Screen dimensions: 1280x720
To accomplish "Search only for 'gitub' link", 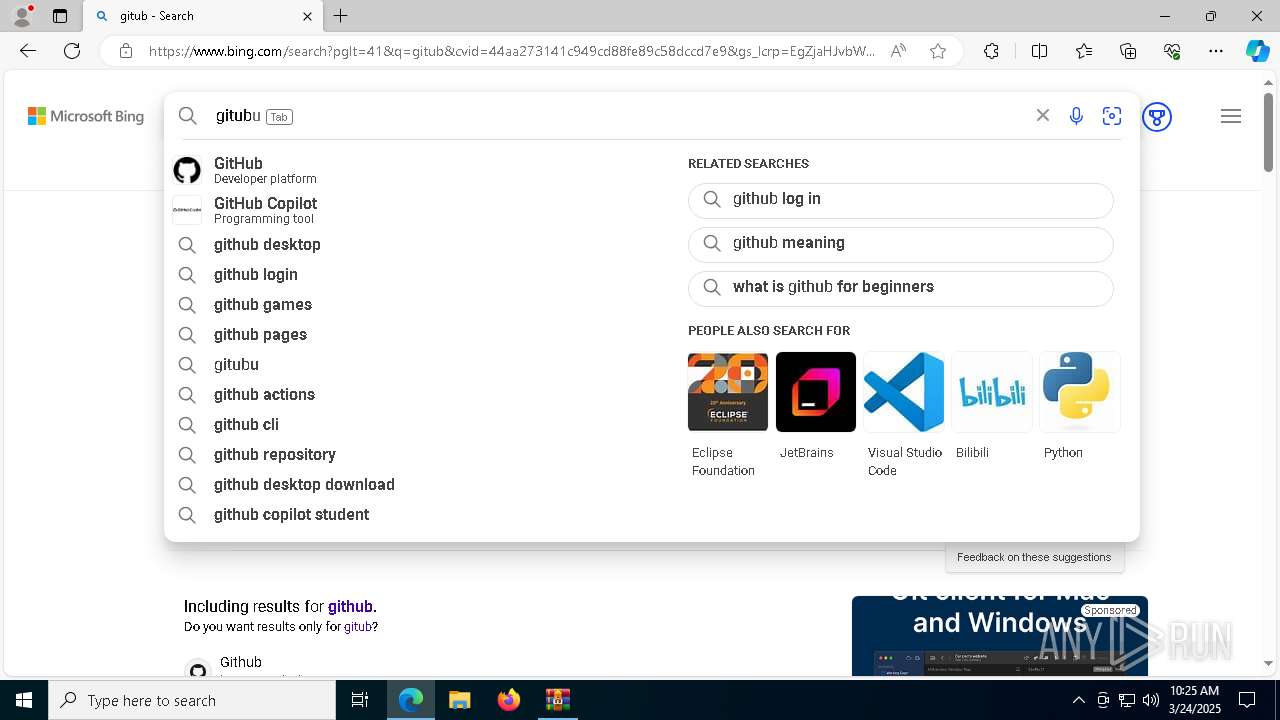I will (x=357, y=627).
